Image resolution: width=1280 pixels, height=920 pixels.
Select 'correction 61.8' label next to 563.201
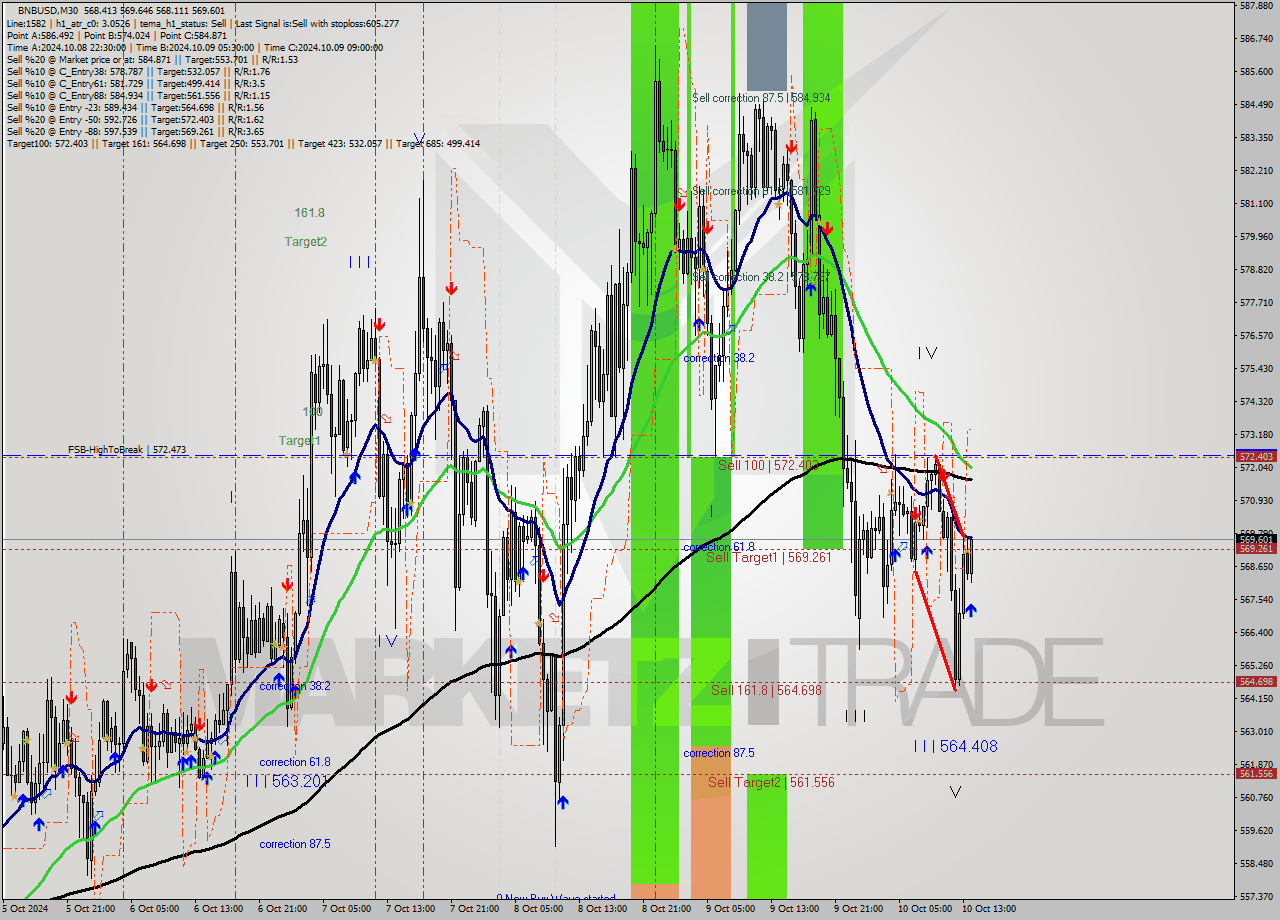295,762
